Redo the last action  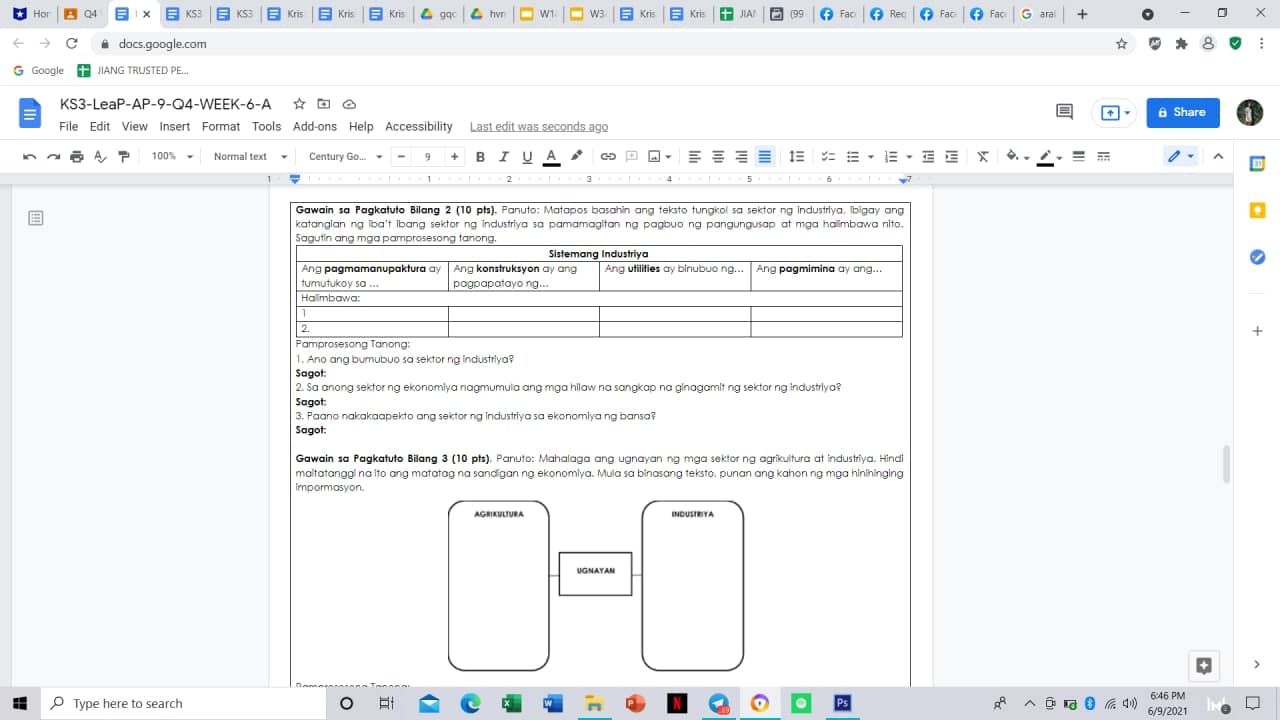(x=53, y=157)
